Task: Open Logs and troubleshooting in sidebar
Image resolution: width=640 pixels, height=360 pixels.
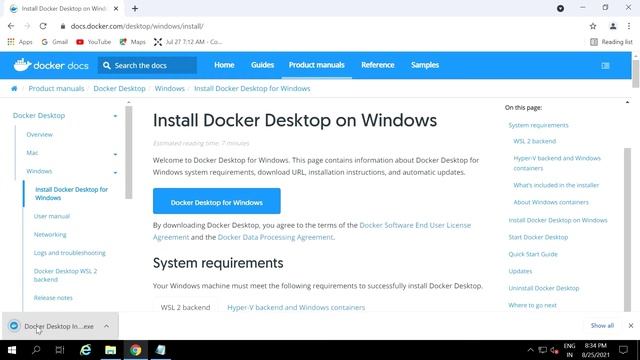Action: pyautogui.click(x=69, y=253)
